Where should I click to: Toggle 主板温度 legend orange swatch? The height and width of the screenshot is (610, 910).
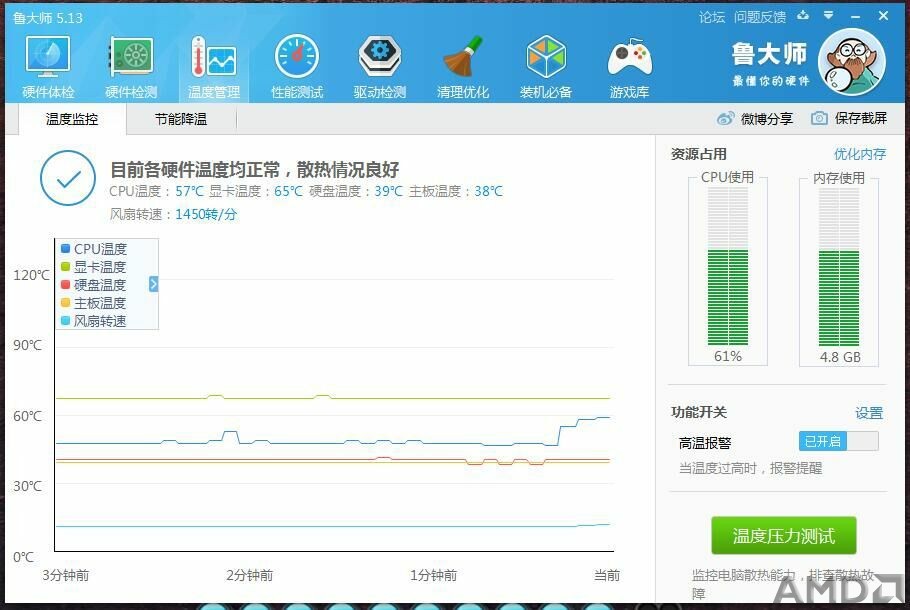coord(66,302)
